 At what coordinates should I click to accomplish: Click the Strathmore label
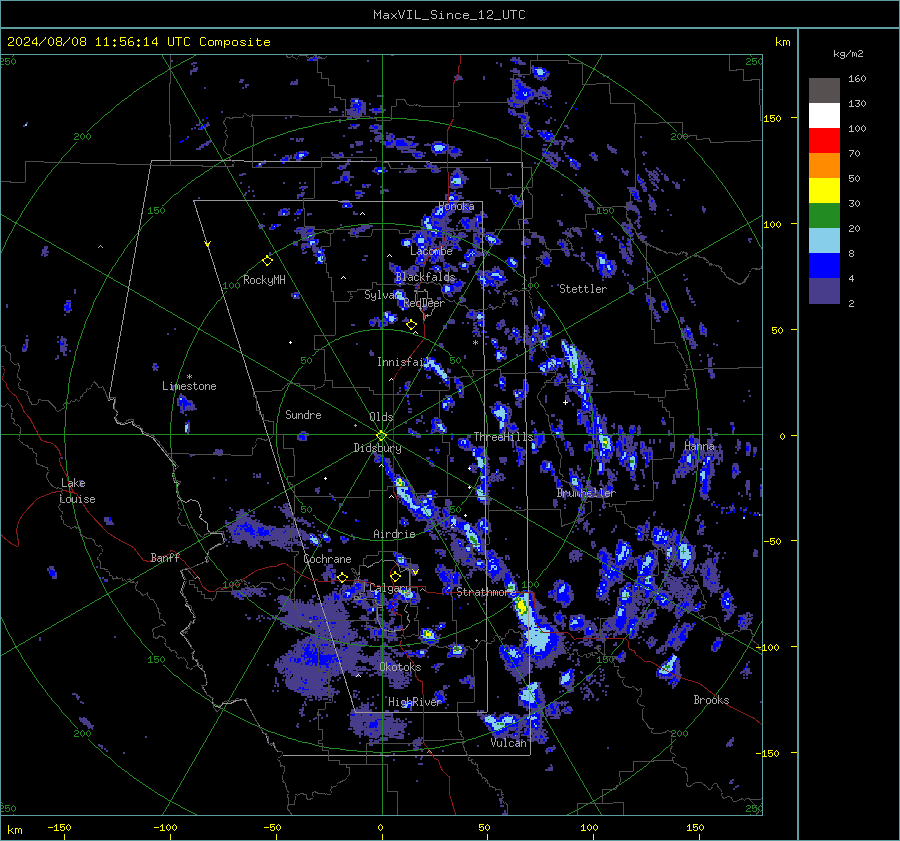(x=486, y=592)
